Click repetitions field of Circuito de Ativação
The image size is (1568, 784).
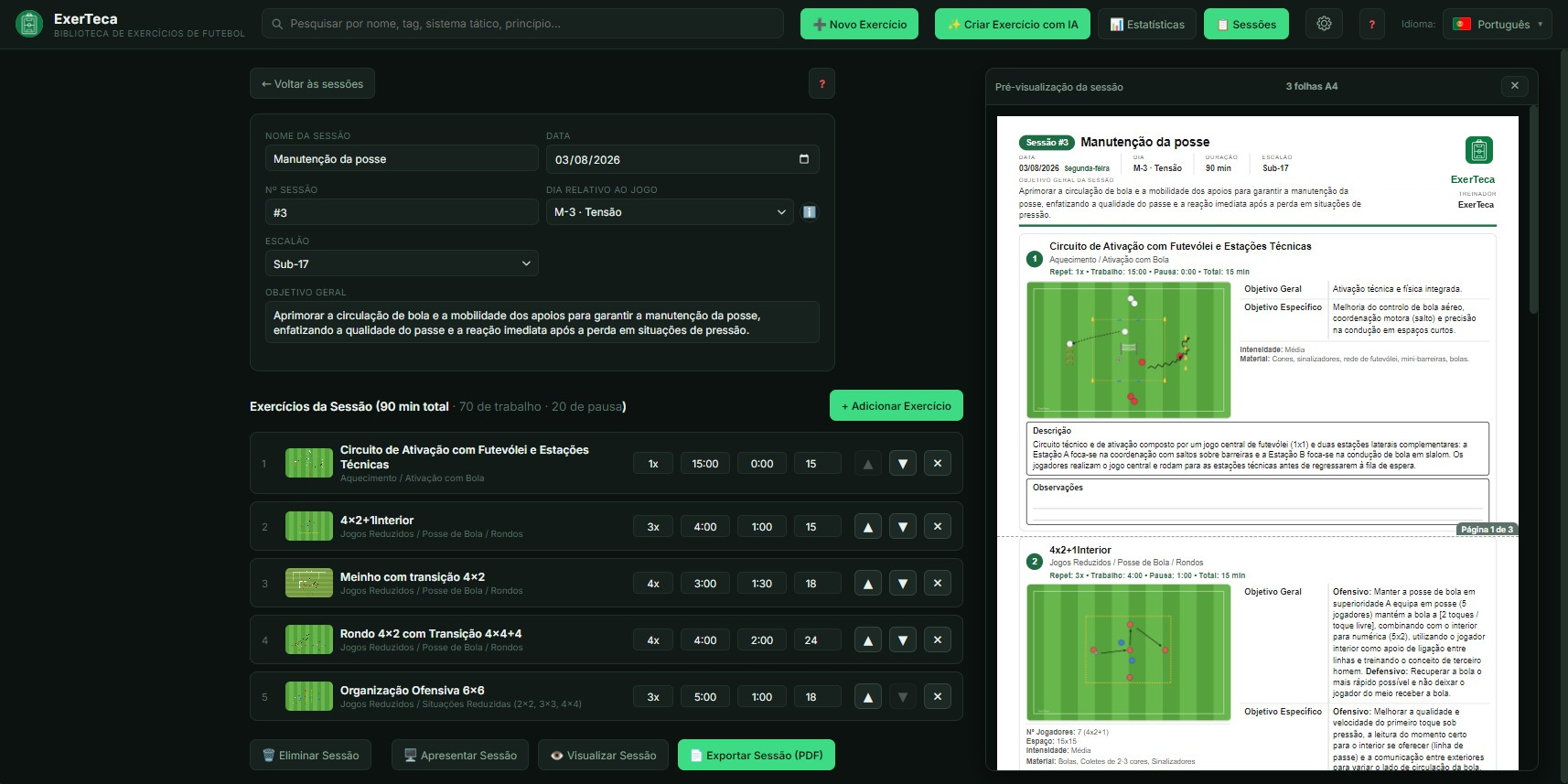(x=653, y=464)
